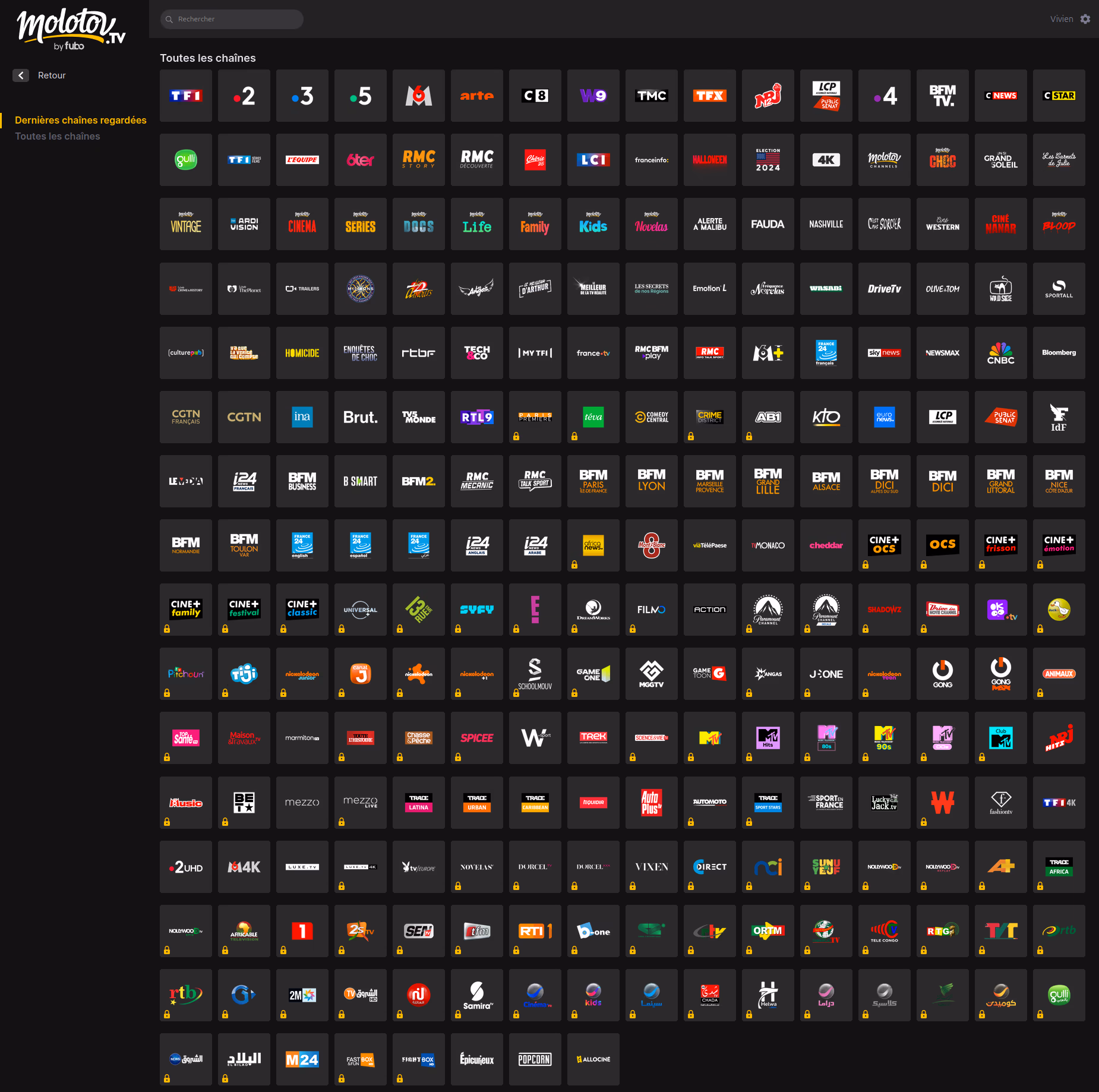1099x1092 pixels.
Task: Click the back arrow icon
Action: [x=21, y=75]
